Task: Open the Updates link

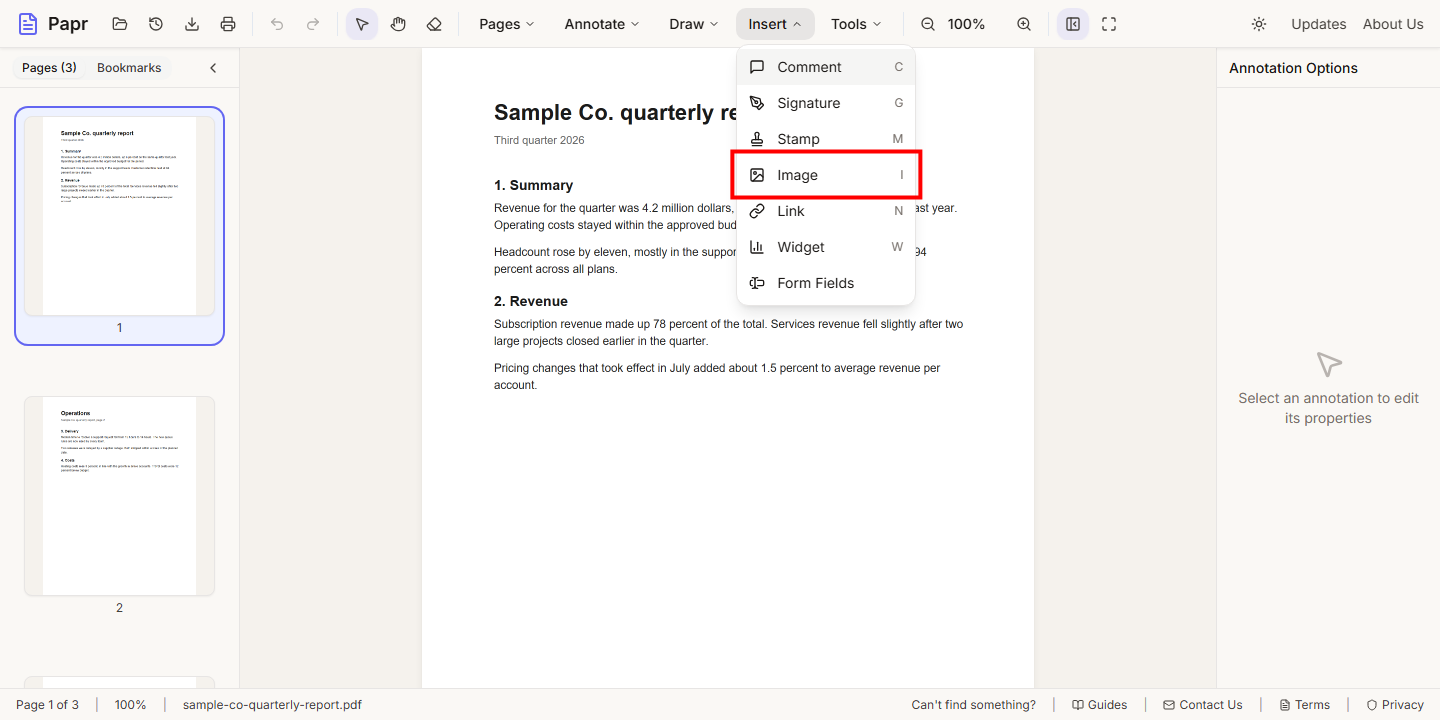Action: (x=1319, y=24)
